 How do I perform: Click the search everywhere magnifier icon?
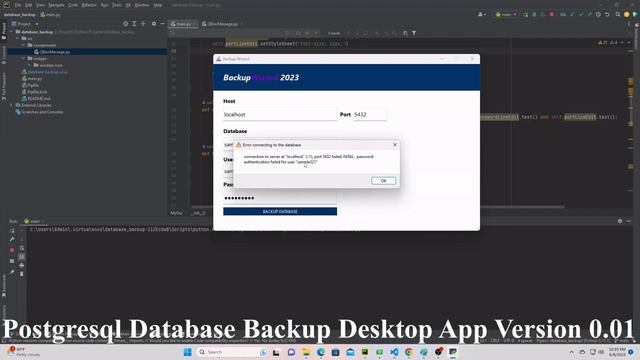pos(618,14)
